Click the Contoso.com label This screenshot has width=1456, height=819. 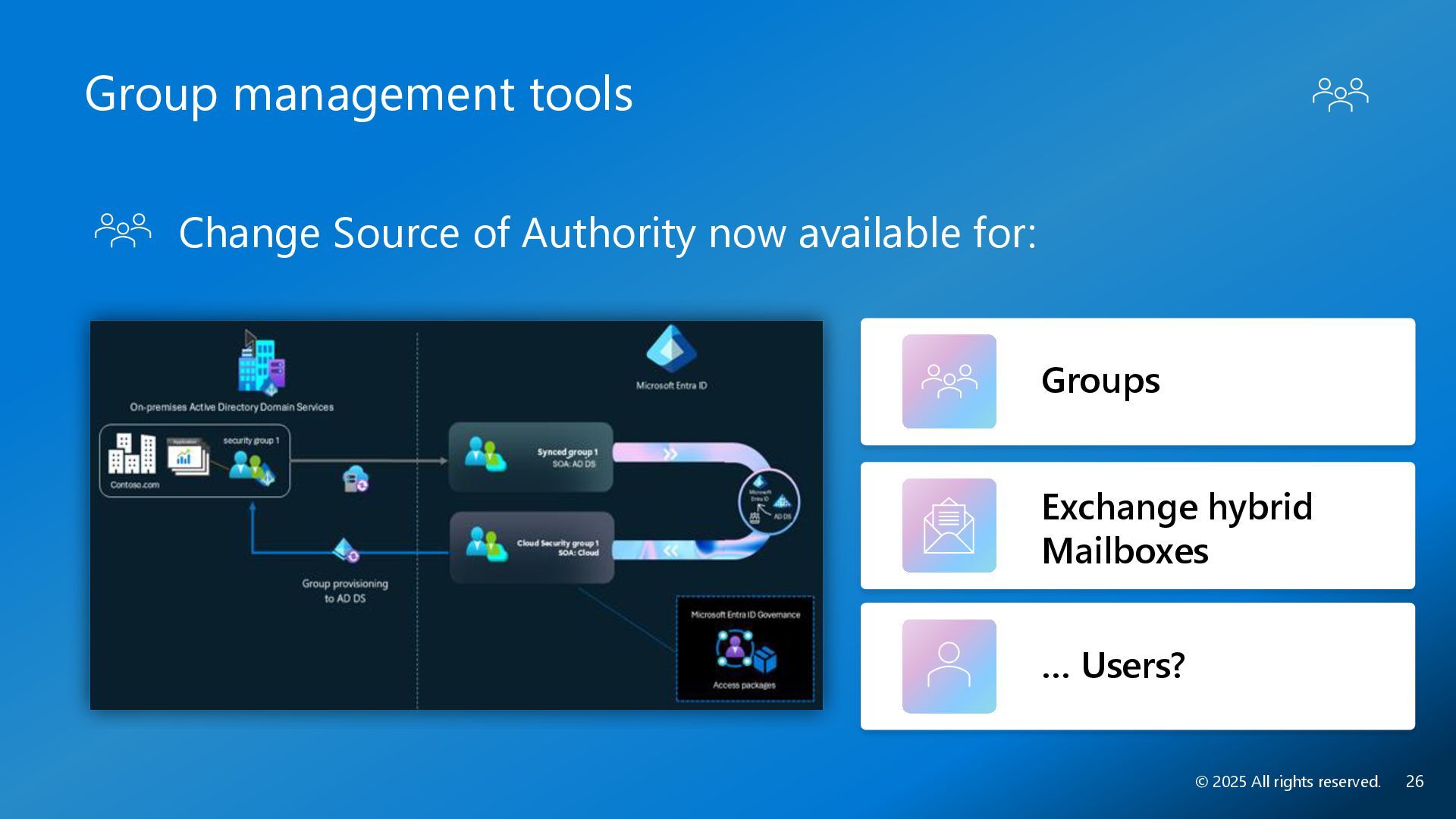(135, 485)
